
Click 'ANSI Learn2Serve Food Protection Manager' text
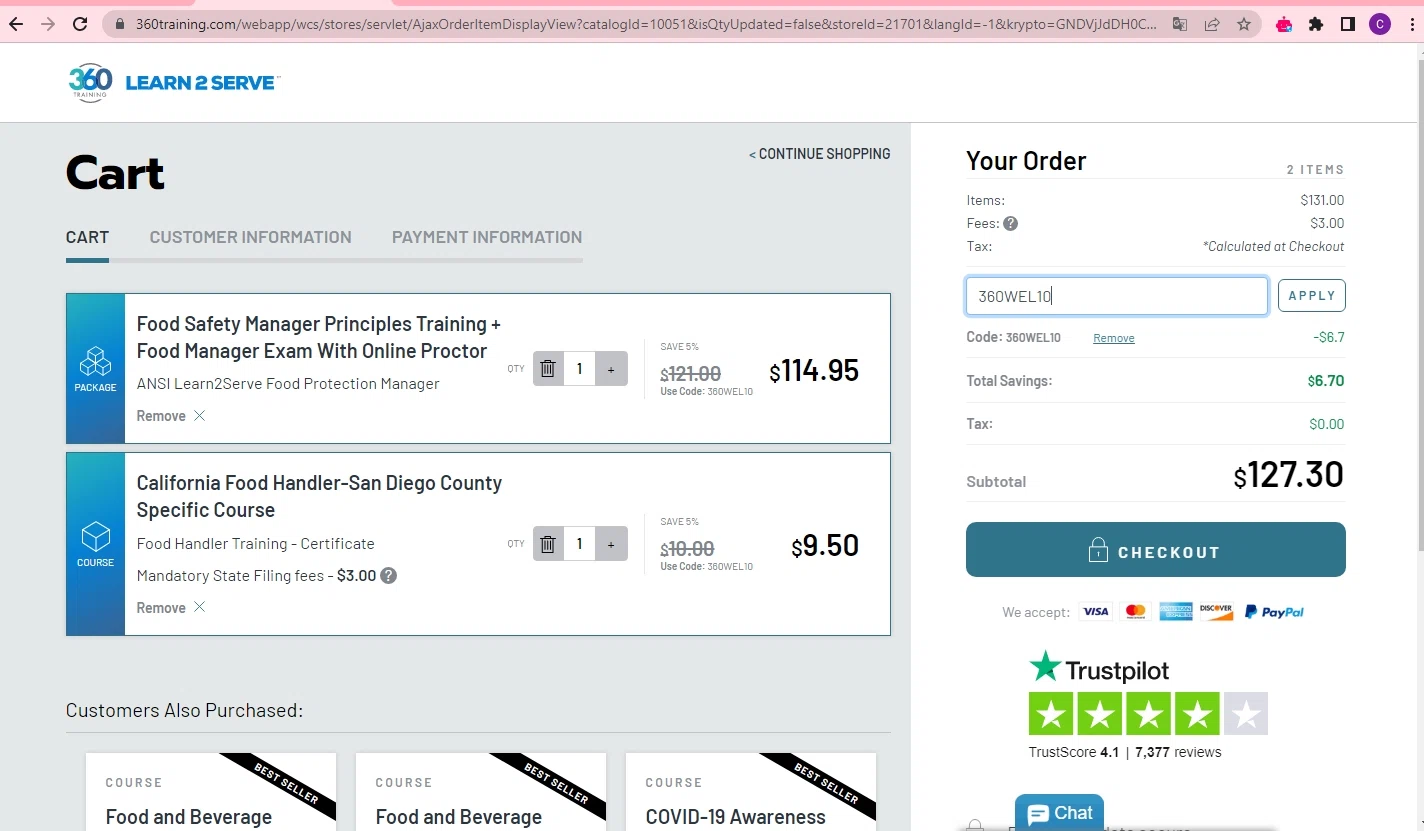pos(288,384)
